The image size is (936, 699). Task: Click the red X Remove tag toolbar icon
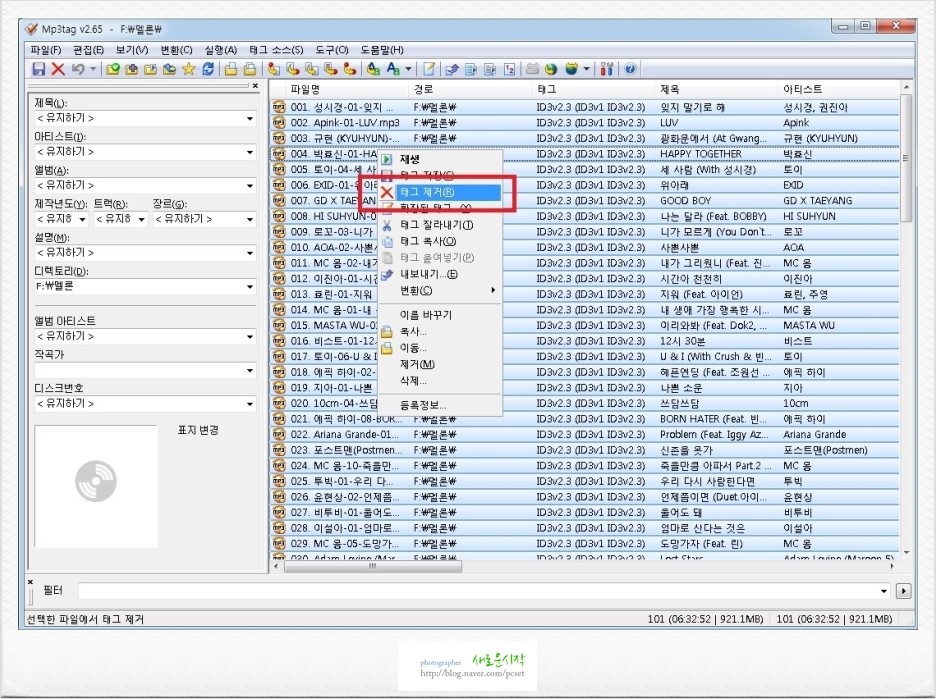pos(58,69)
